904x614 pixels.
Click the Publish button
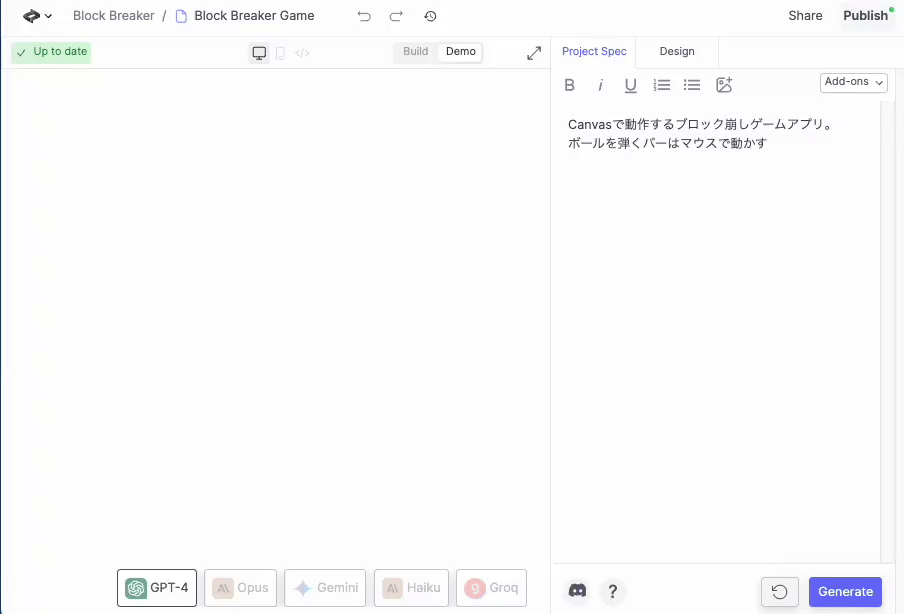tap(865, 16)
